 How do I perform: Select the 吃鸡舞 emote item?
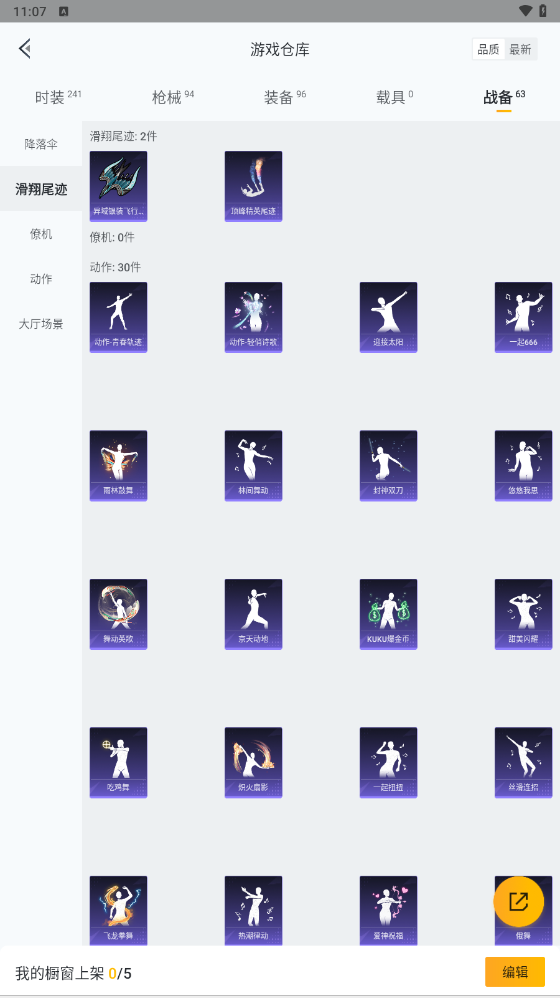(118, 763)
